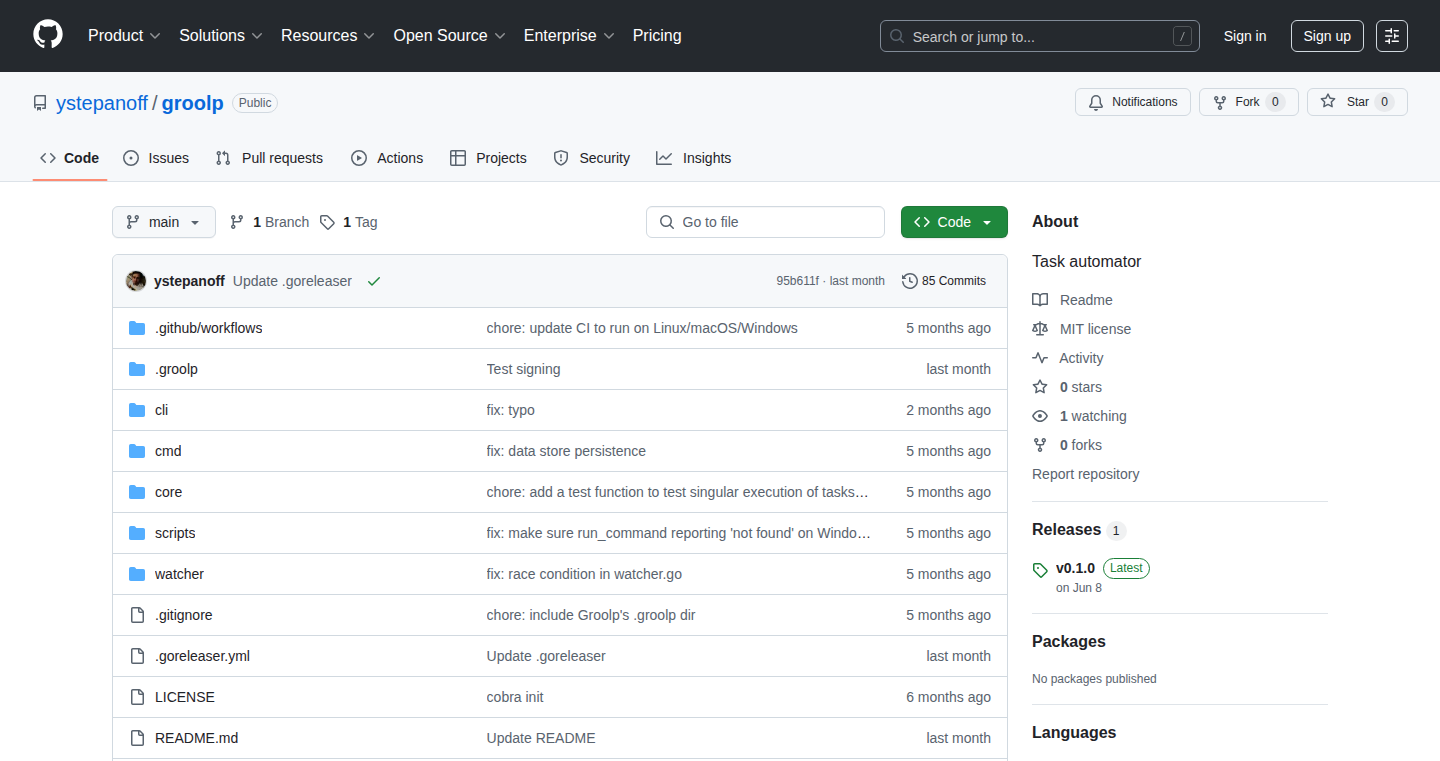The width and height of the screenshot is (1440, 761).
Task: Click Report repository link
Action: tap(1086, 474)
